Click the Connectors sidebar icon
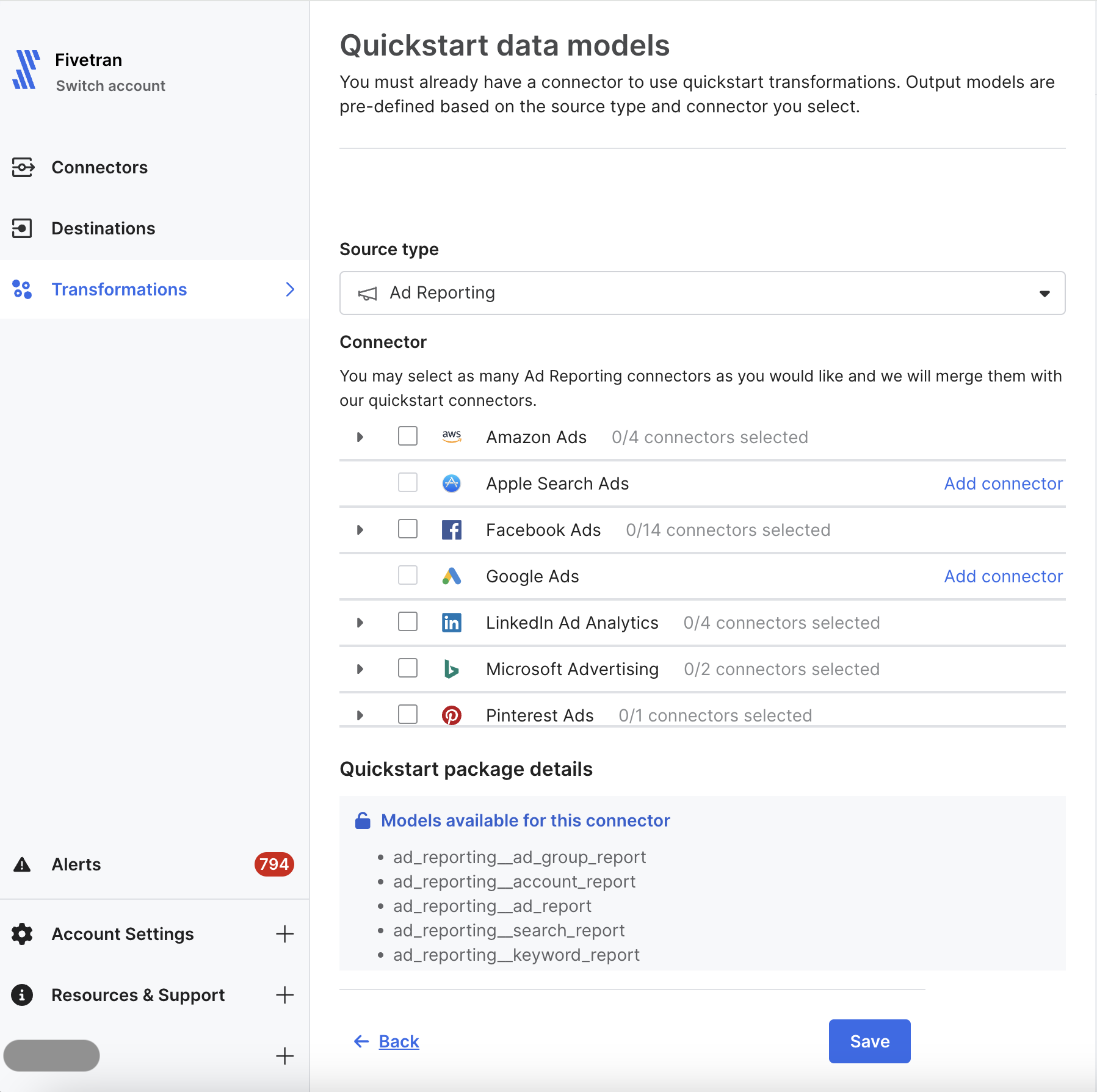Screen dimensions: 1097x1092 23,167
